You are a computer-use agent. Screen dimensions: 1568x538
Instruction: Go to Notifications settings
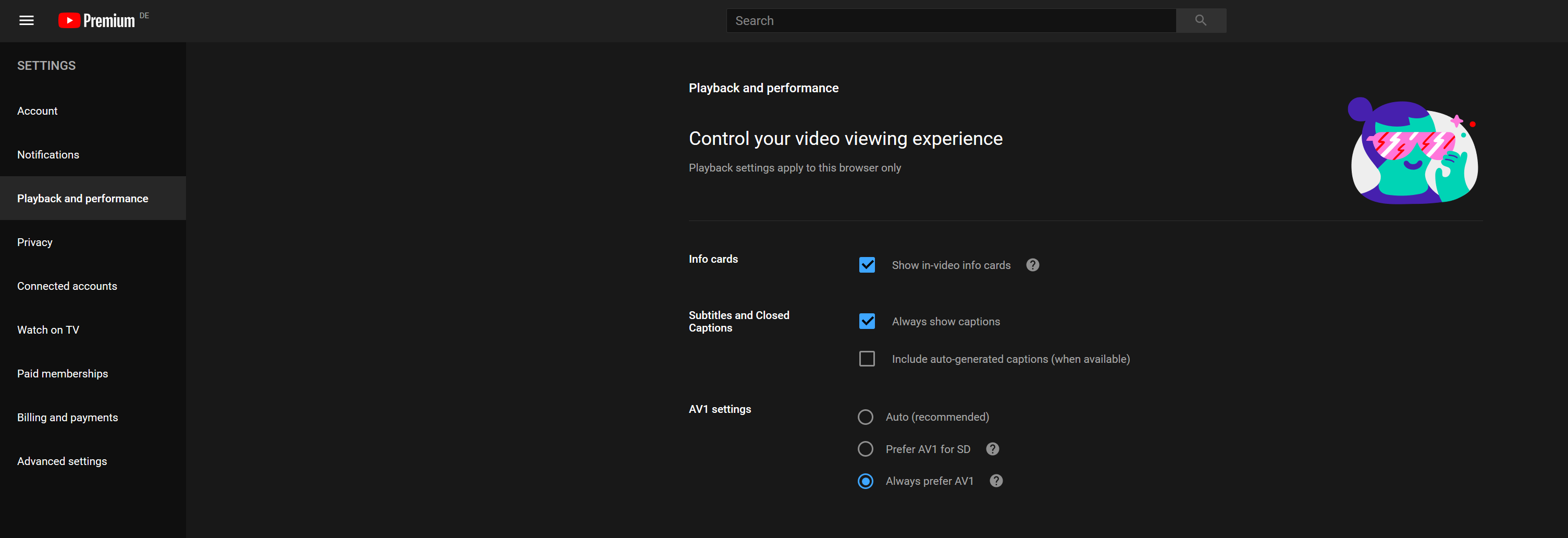(48, 155)
